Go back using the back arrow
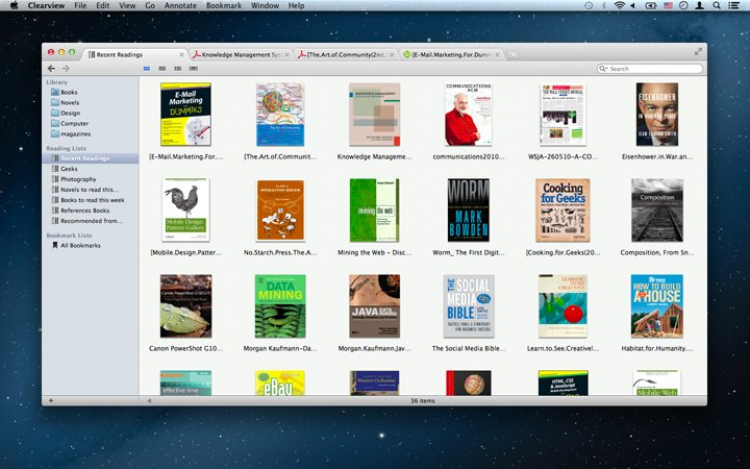This screenshot has height=469, width=750. [x=51, y=69]
